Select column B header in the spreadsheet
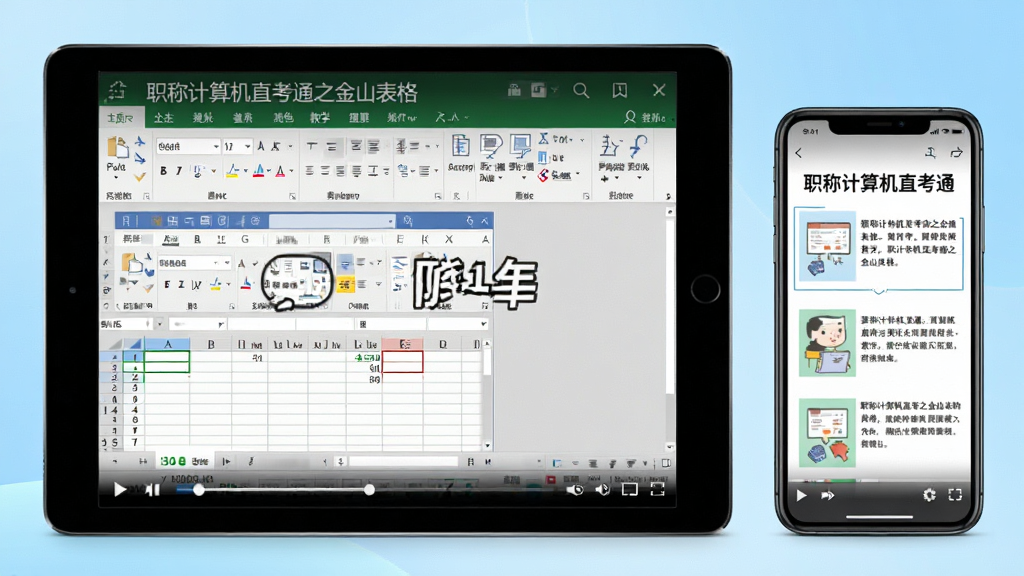 (x=211, y=344)
